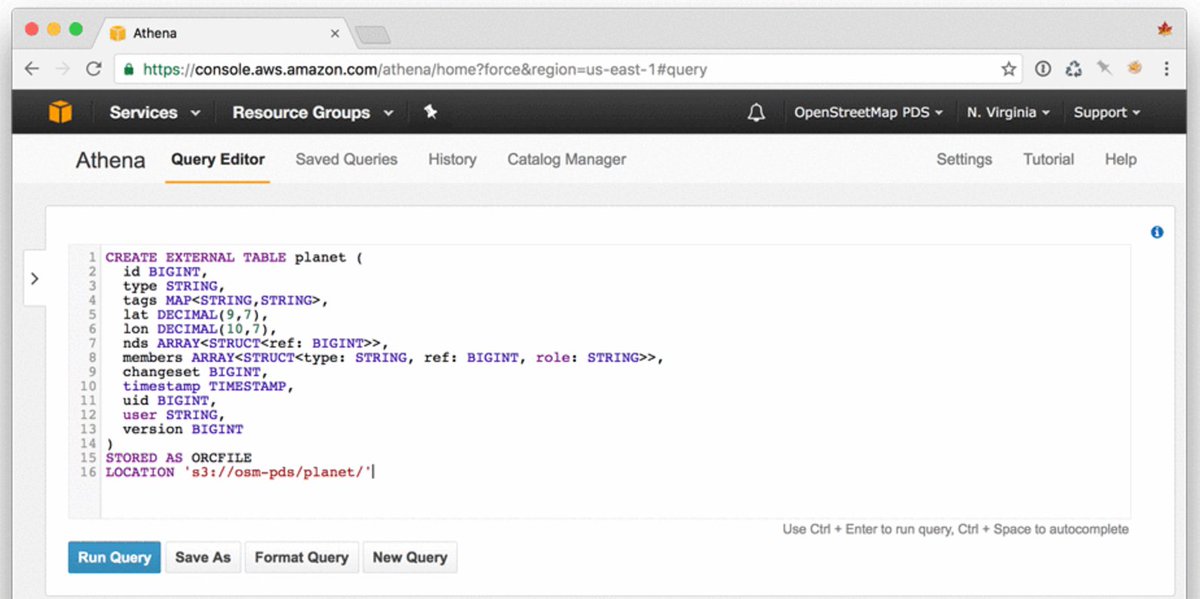Viewport: 1200px width, 599px height.
Task: Open the Chrome three-dot menu
Action: tap(1166, 69)
